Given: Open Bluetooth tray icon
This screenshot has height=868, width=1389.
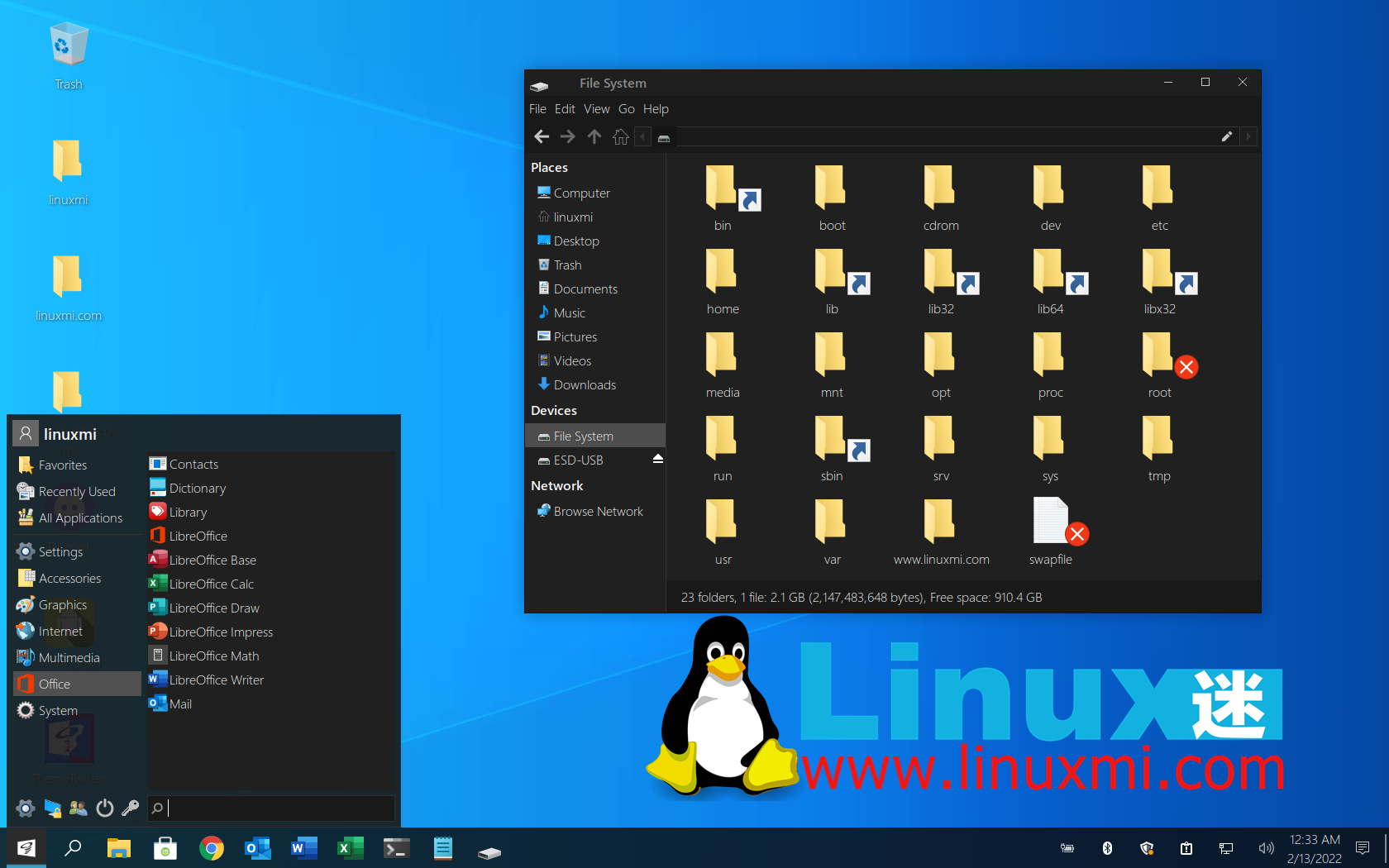Looking at the screenshot, I should (x=1107, y=848).
